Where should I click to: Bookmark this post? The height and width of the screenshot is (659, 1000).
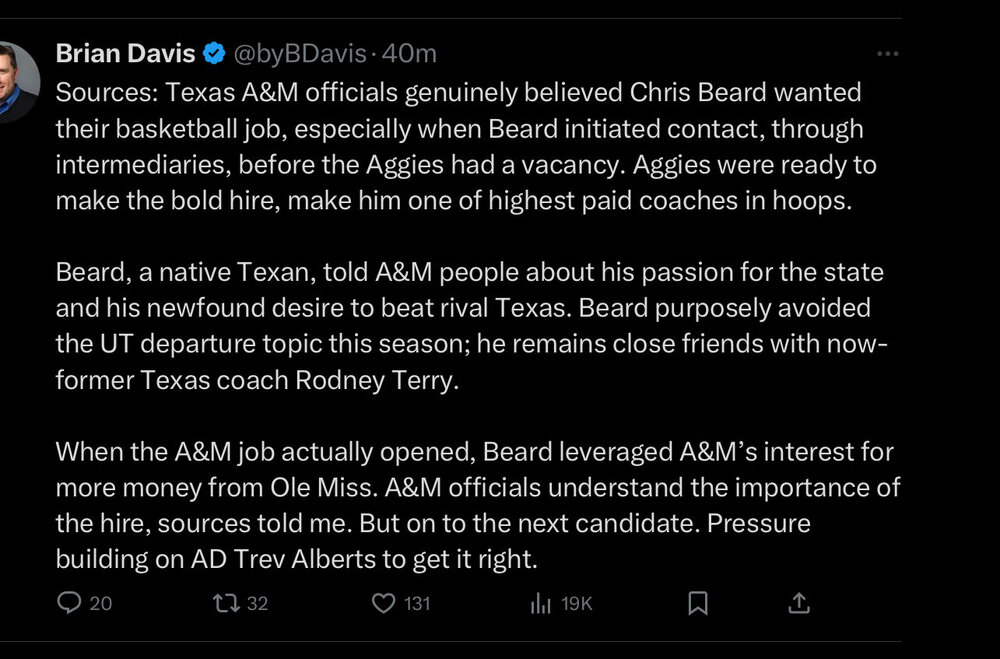point(698,603)
